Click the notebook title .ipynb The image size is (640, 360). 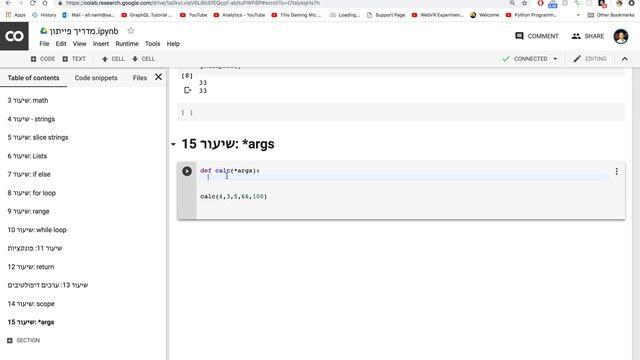click(84, 31)
